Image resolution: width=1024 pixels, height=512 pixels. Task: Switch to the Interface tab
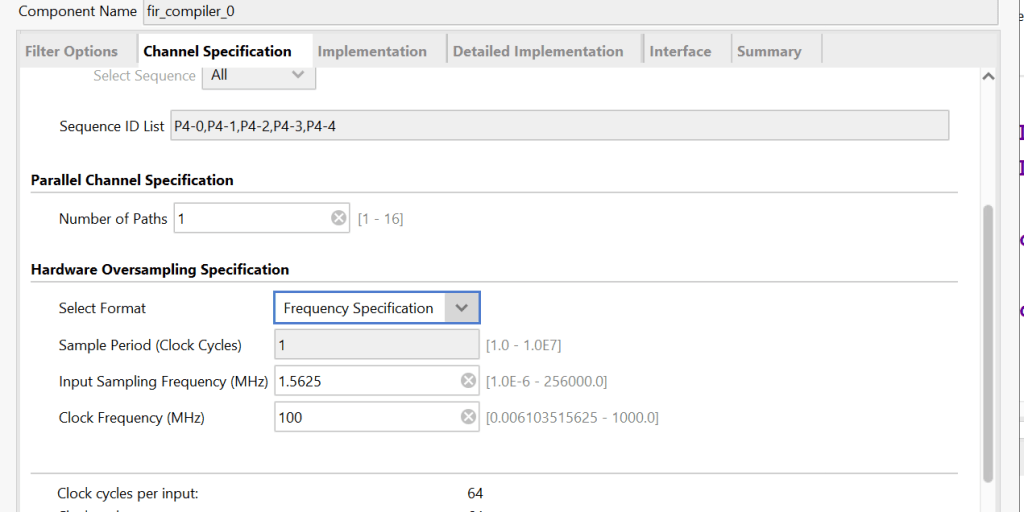[680, 51]
